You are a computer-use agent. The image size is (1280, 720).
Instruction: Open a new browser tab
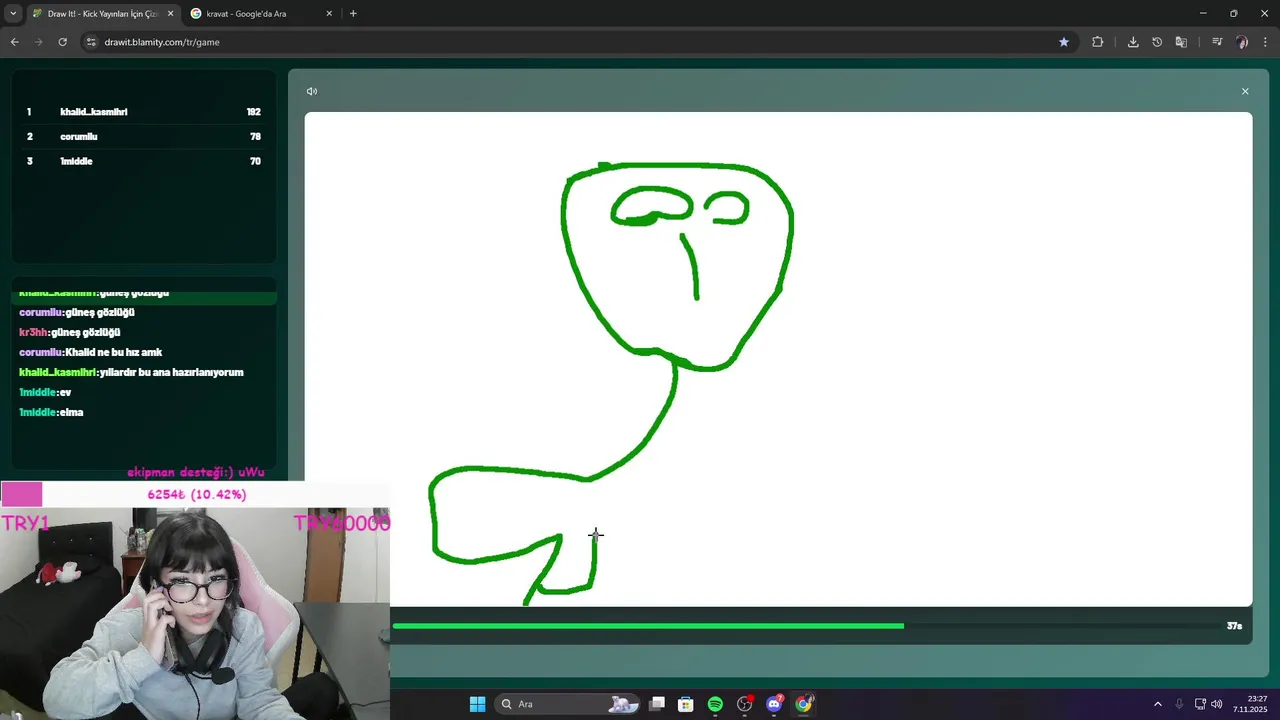(353, 14)
